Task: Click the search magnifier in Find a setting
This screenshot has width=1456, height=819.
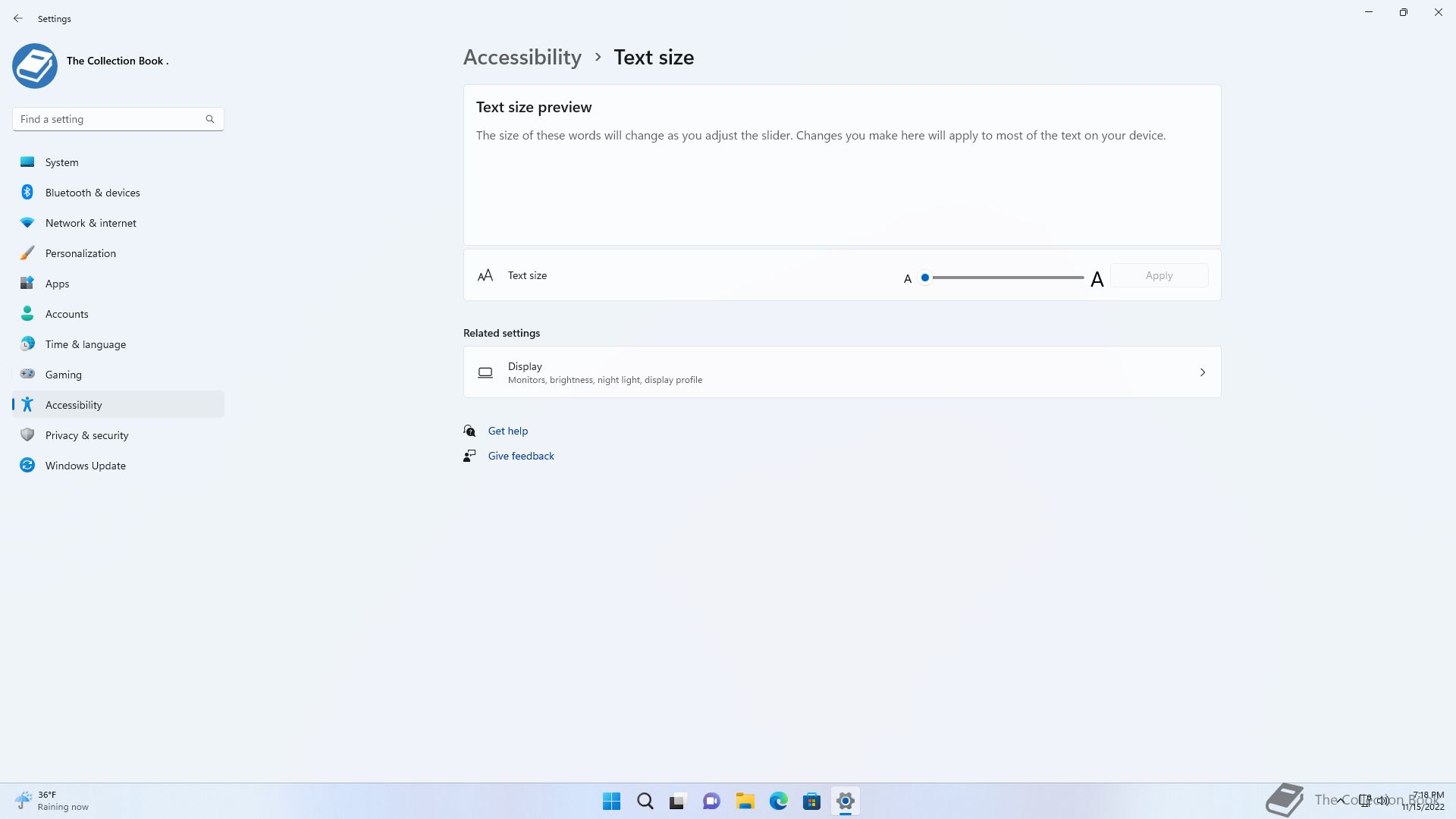Action: [x=210, y=119]
